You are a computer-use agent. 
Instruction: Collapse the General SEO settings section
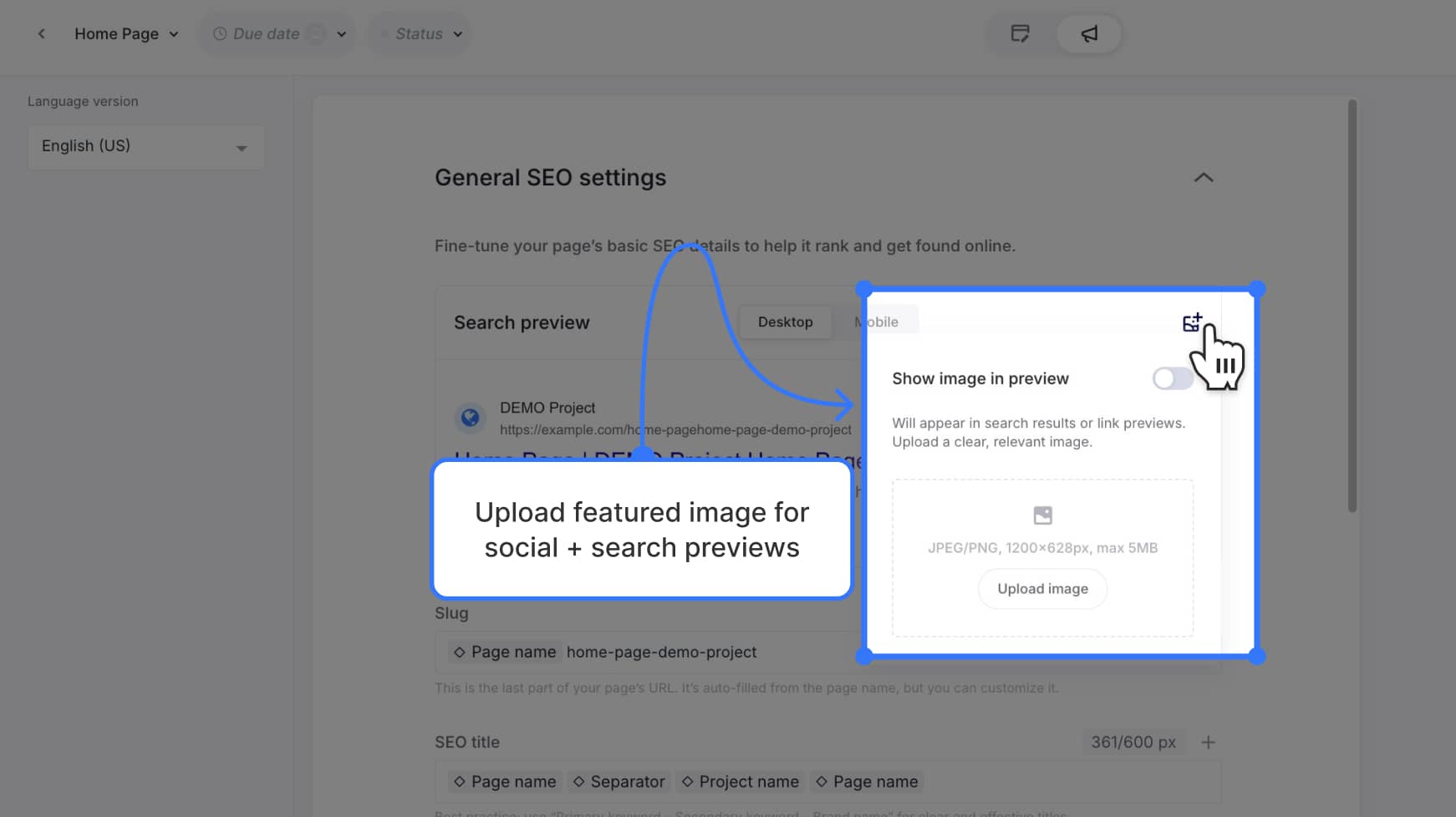point(1204,177)
